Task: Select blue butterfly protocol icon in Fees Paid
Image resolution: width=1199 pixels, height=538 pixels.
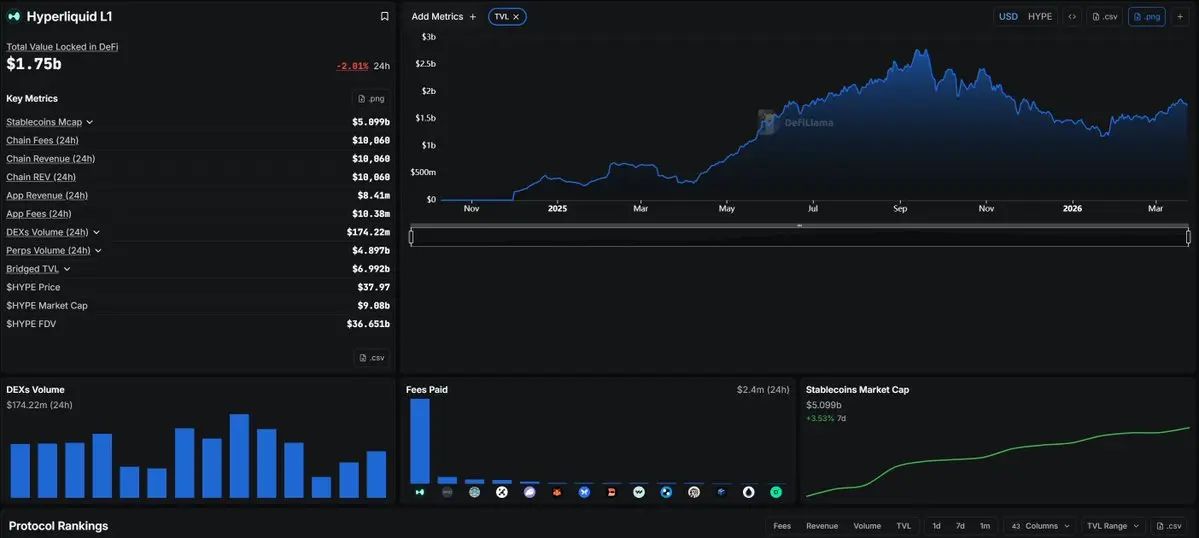Action: (584, 493)
